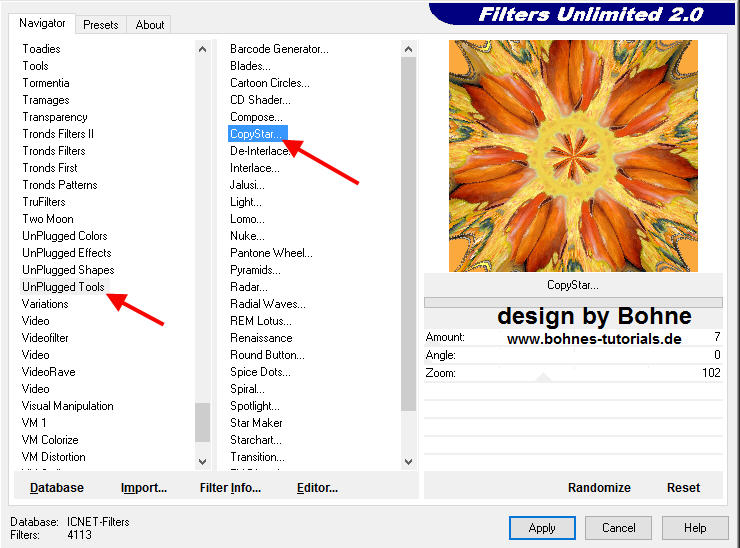This screenshot has width=740, height=548.
Task: Reset the filter parameters
Action: (x=683, y=488)
